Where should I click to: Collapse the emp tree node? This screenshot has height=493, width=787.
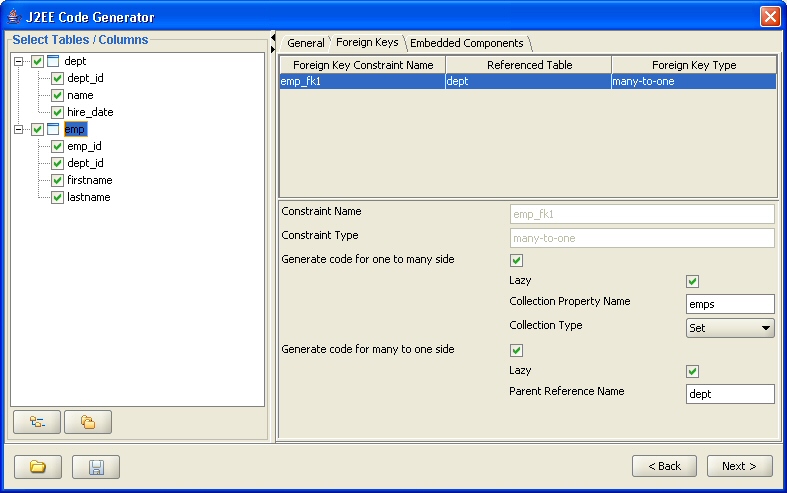[x=19, y=129]
